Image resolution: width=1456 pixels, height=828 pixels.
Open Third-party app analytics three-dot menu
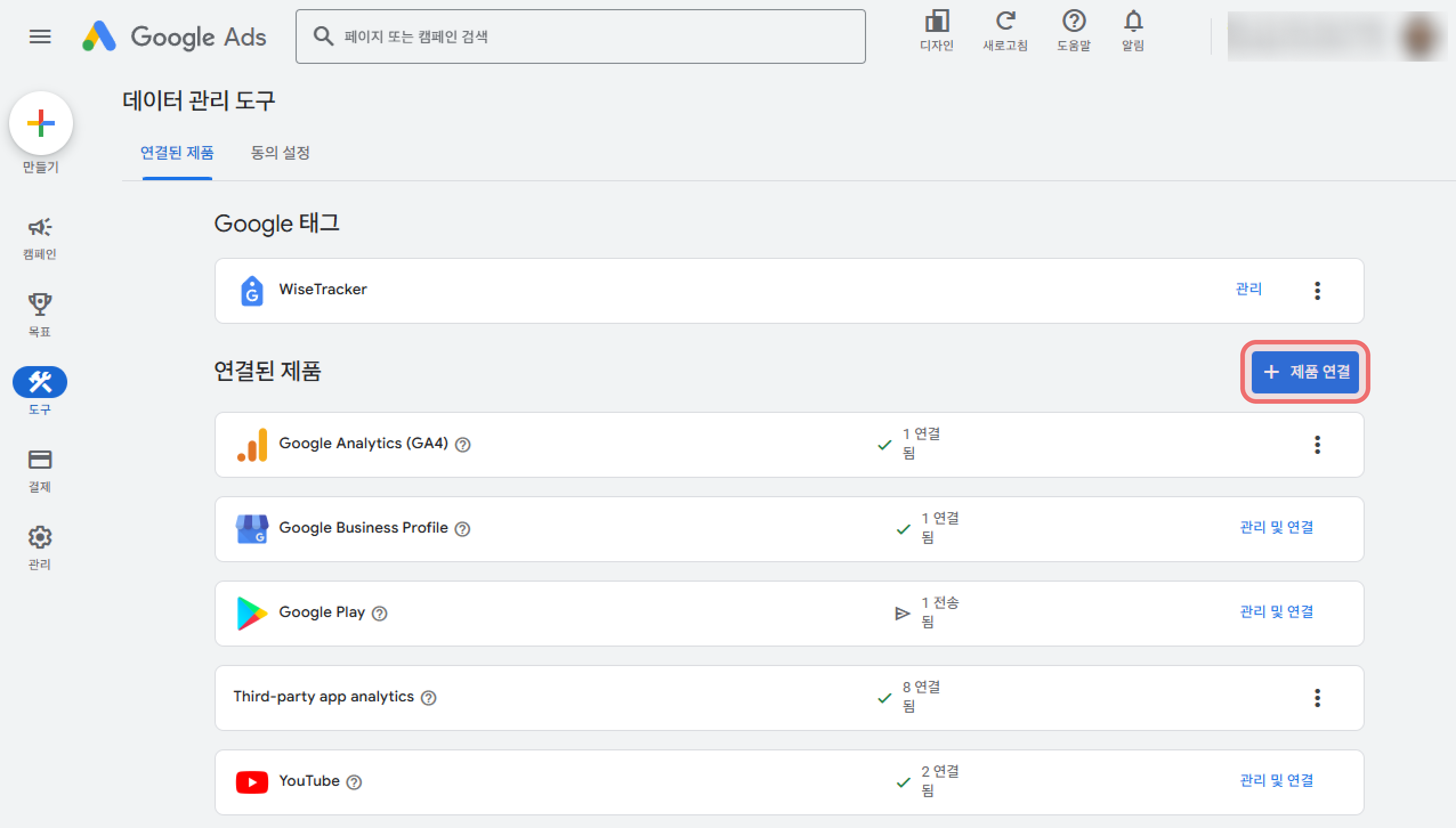[1317, 698]
